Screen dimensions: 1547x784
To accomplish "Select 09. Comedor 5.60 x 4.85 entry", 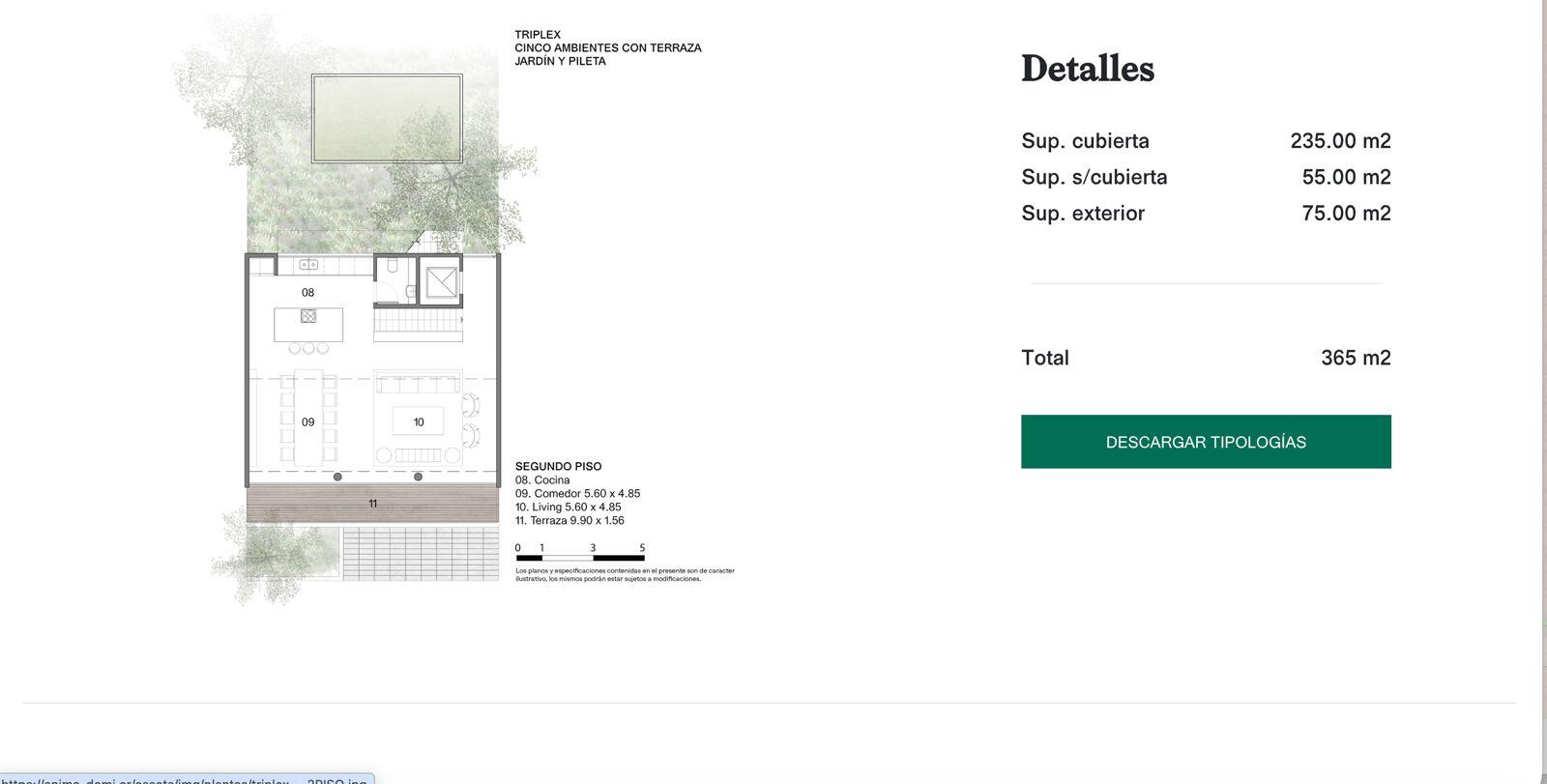I will pyautogui.click(x=577, y=494).
